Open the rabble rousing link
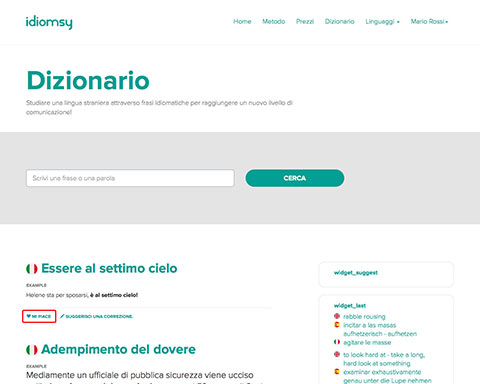 pos(364,316)
